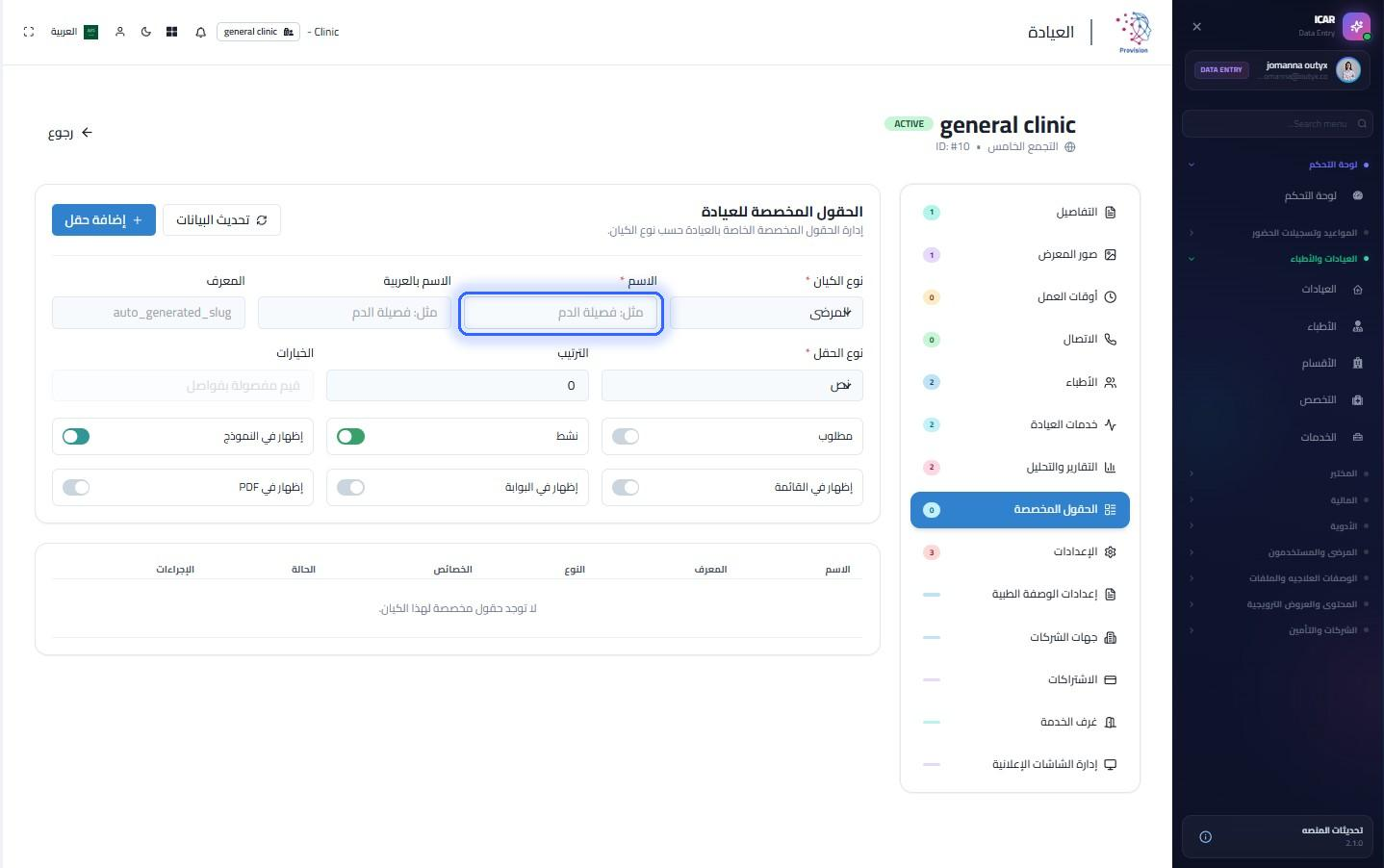Open تحديثات المنصة updates panel
1384x868 pixels.
1278,836
